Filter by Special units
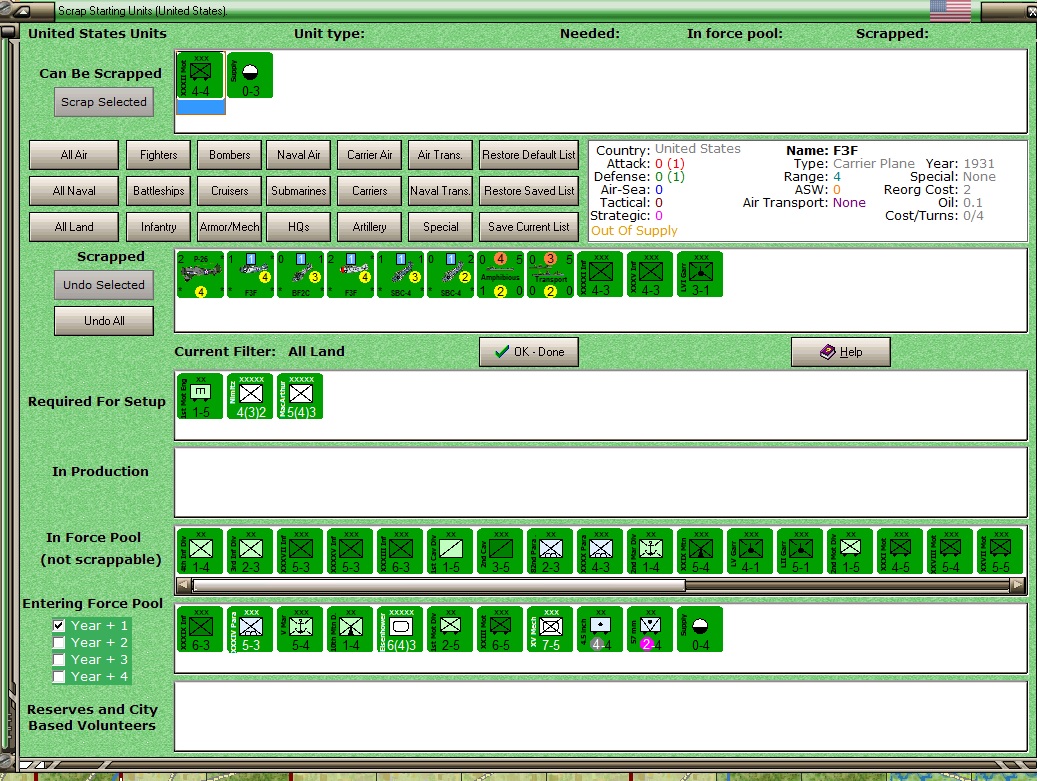 point(440,227)
